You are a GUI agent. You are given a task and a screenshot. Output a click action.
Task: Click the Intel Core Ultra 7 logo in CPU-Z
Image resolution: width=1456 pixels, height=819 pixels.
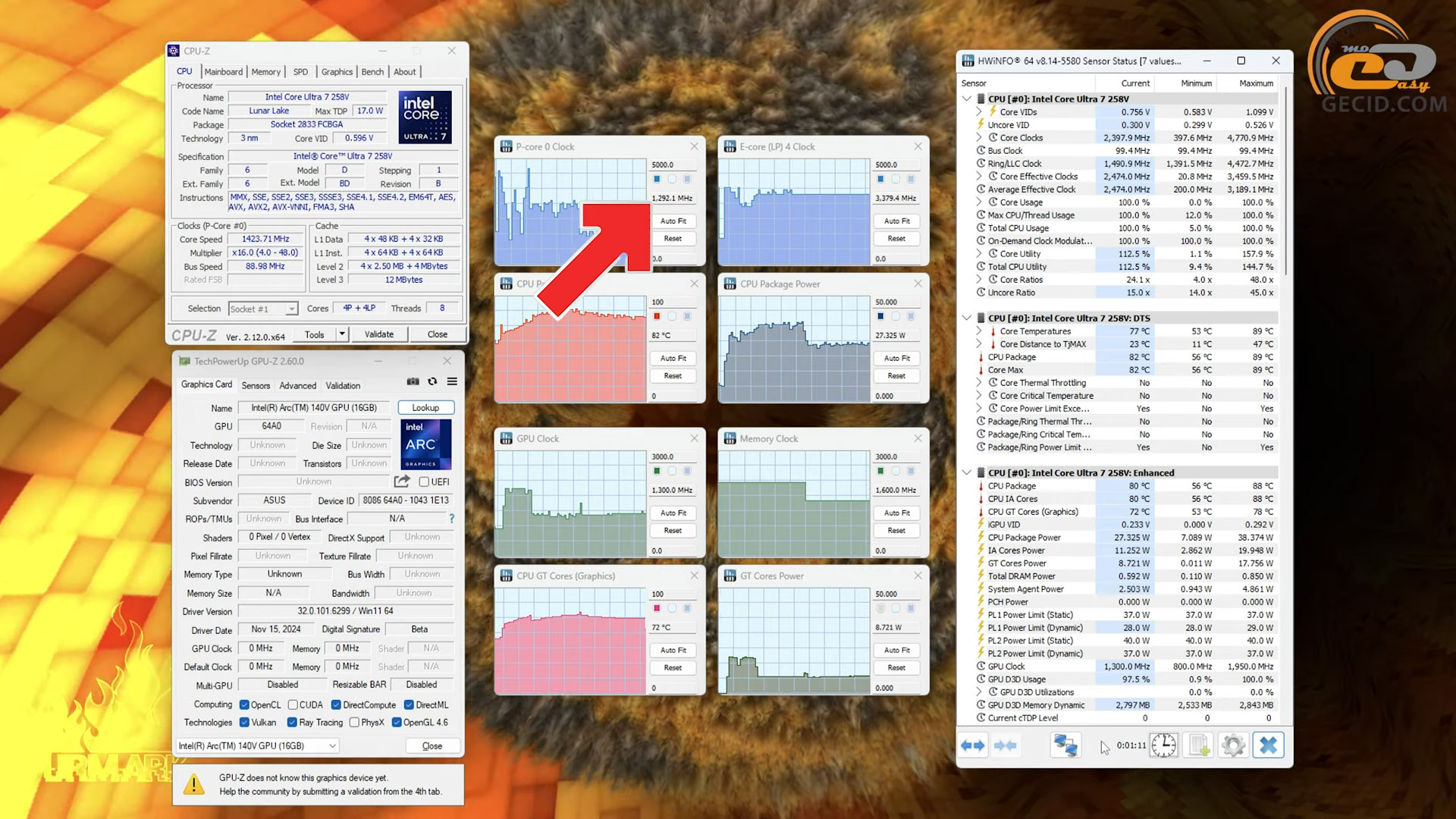pyautogui.click(x=425, y=117)
